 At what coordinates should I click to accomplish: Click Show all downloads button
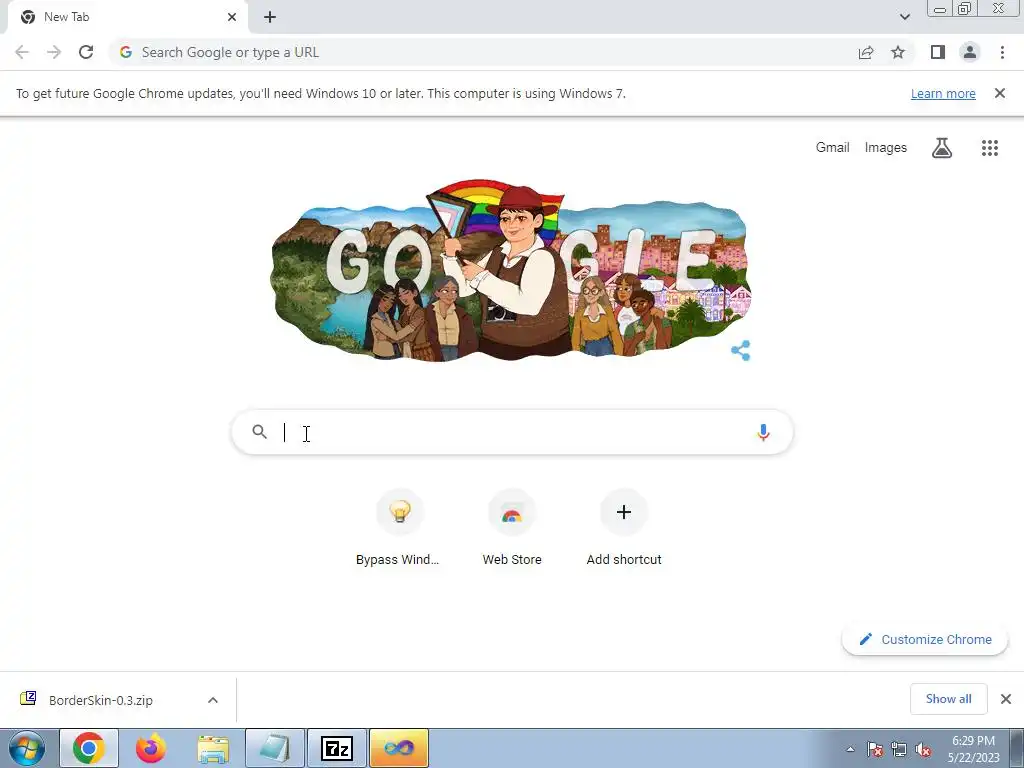click(948, 699)
